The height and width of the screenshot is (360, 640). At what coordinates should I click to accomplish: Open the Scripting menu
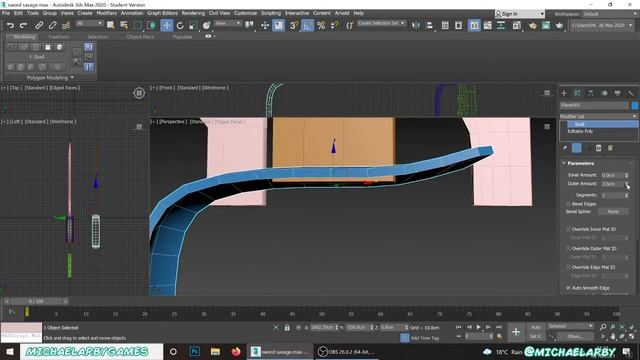pyautogui.click(x=271, y=13)
